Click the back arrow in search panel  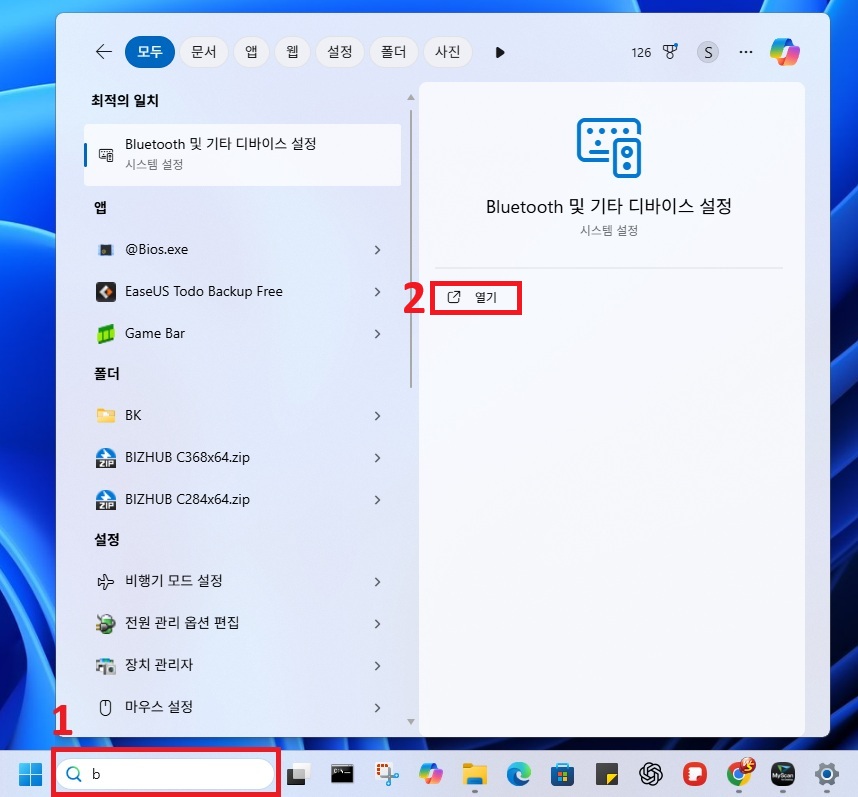[x=103, y=52]
